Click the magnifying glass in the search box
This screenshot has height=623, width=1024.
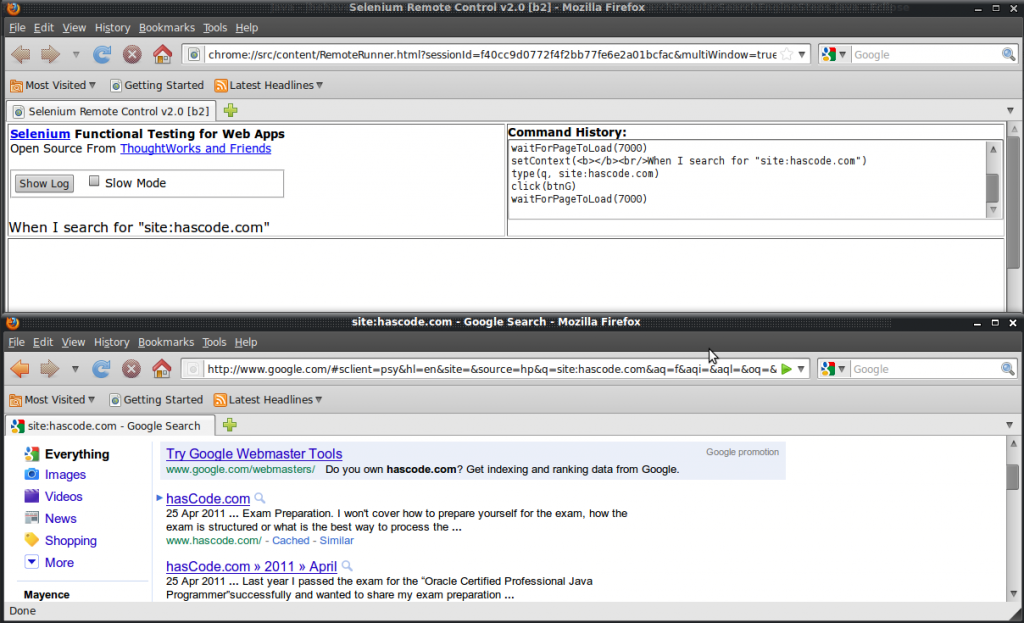[1008, 368]
